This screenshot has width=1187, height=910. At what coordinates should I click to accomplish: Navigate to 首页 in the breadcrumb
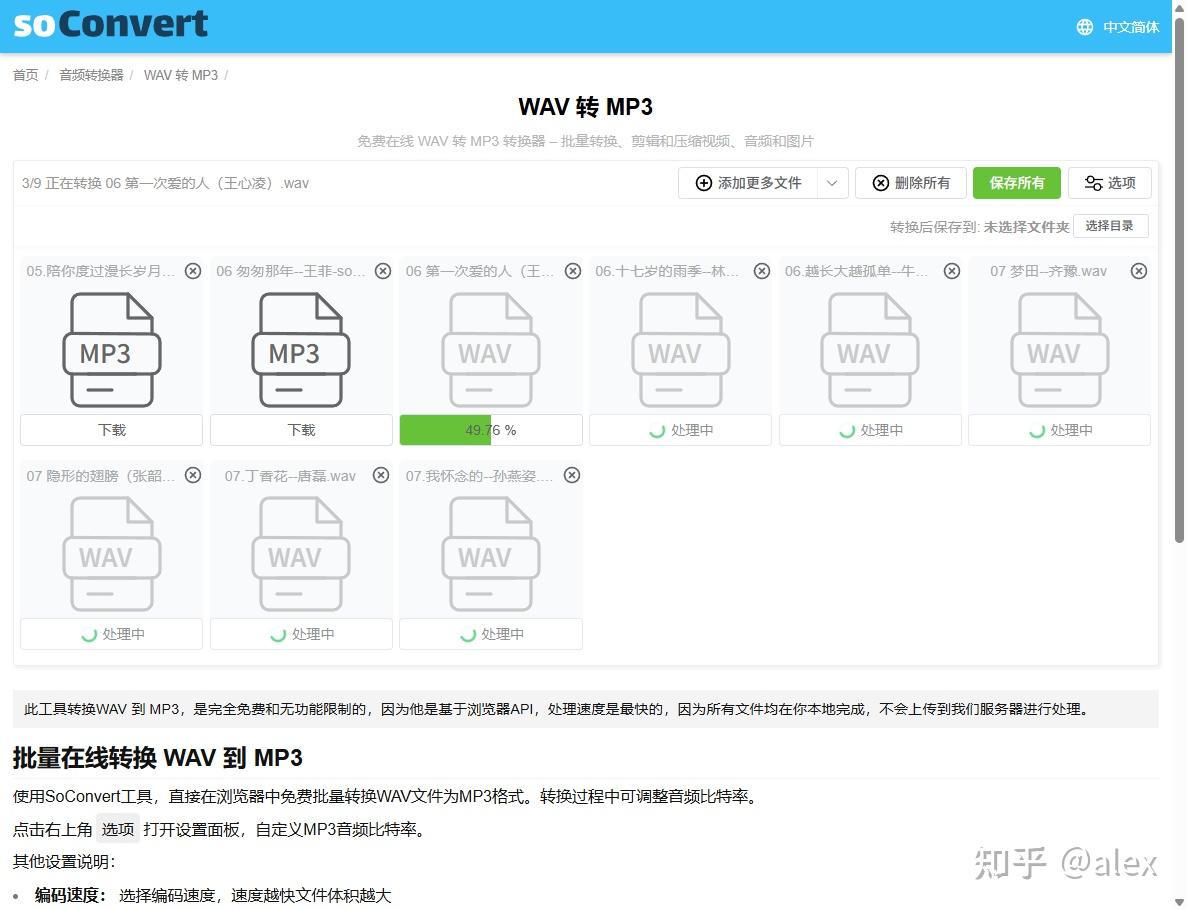pos(25,75)
